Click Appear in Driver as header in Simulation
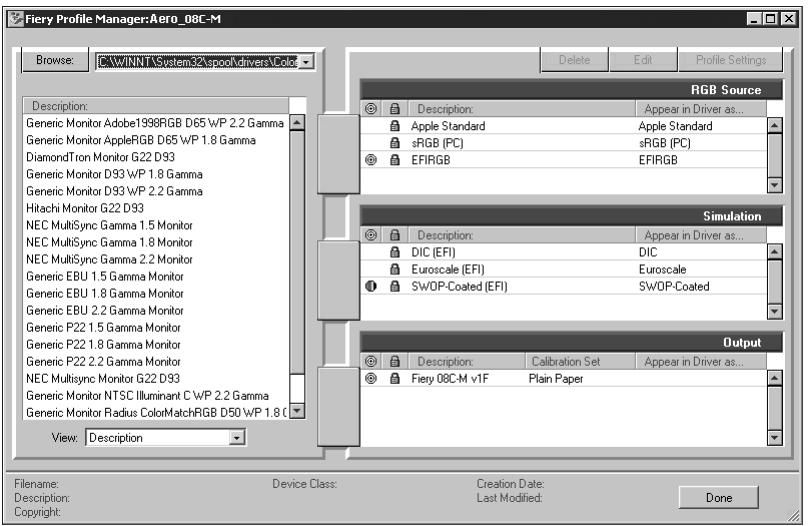 (701, 235)
